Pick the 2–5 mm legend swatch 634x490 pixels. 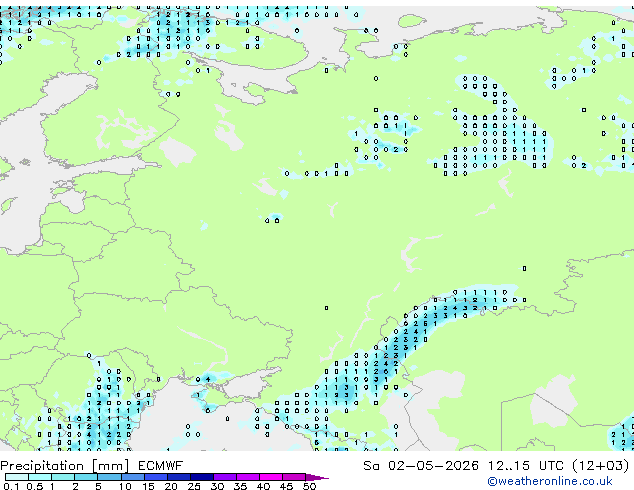tap(86, 477)
